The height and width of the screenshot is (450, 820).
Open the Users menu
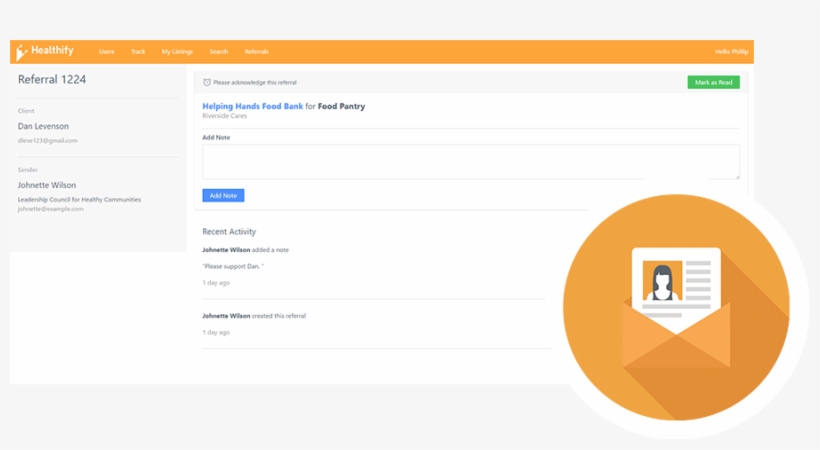coord(106,52)
